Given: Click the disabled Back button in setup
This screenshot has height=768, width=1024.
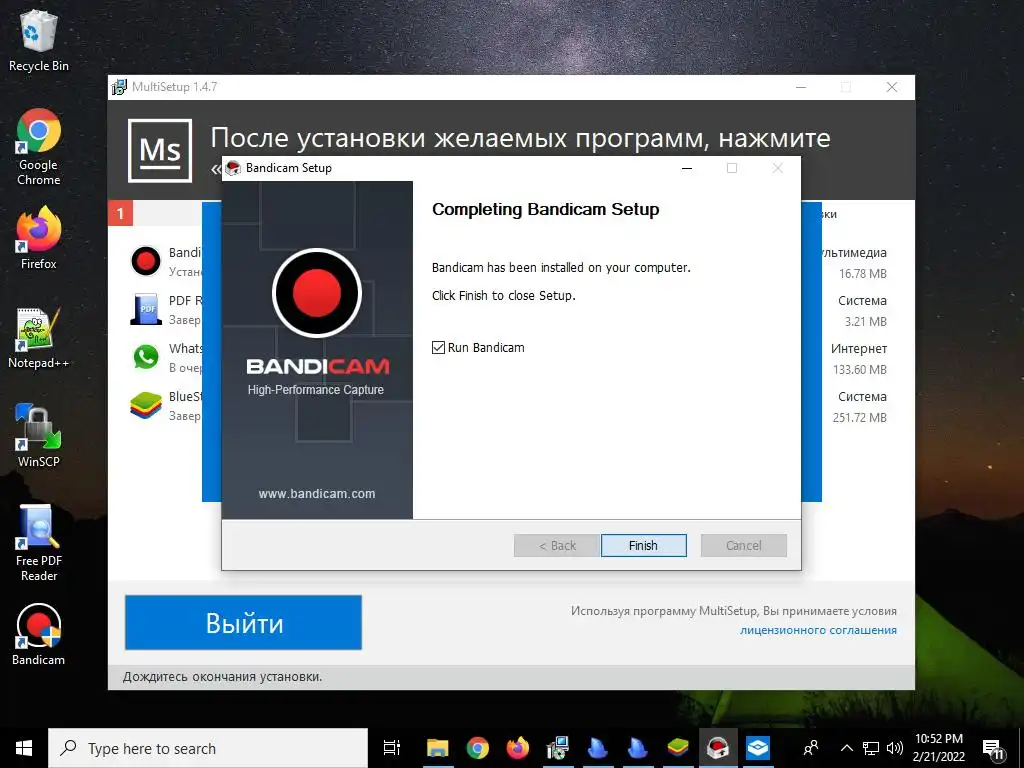Looking at the screenshot, I should click(x=557, y=545).
